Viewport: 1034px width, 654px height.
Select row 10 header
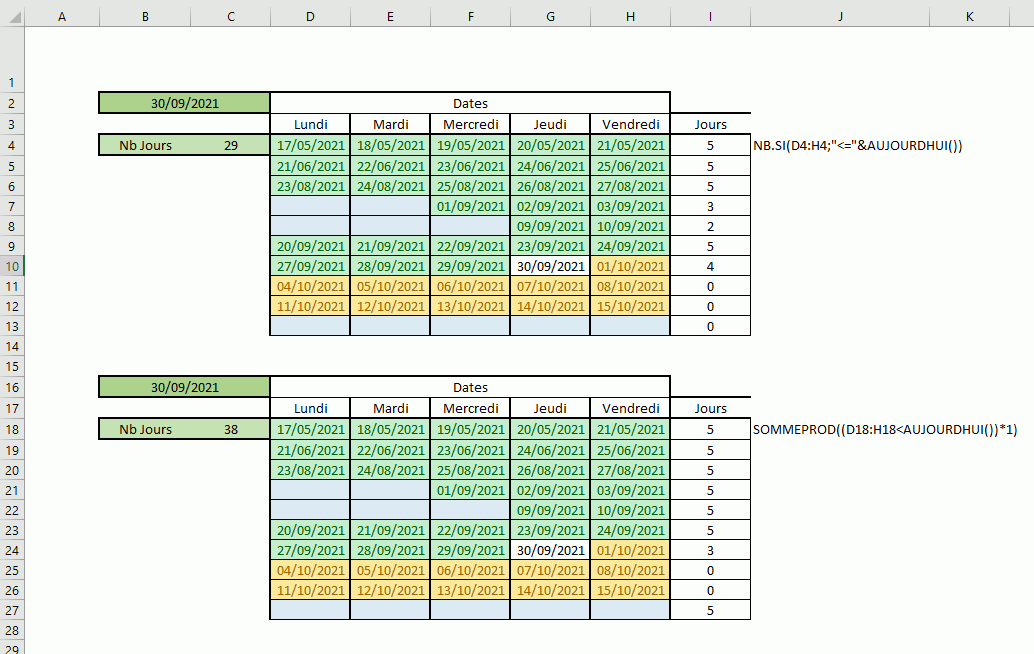click(x=12, y=266)
